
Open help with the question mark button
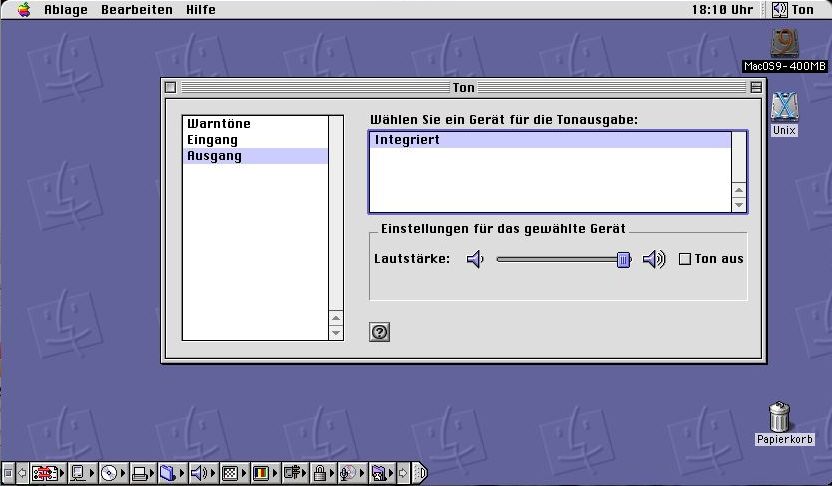(x=379, y=332)
